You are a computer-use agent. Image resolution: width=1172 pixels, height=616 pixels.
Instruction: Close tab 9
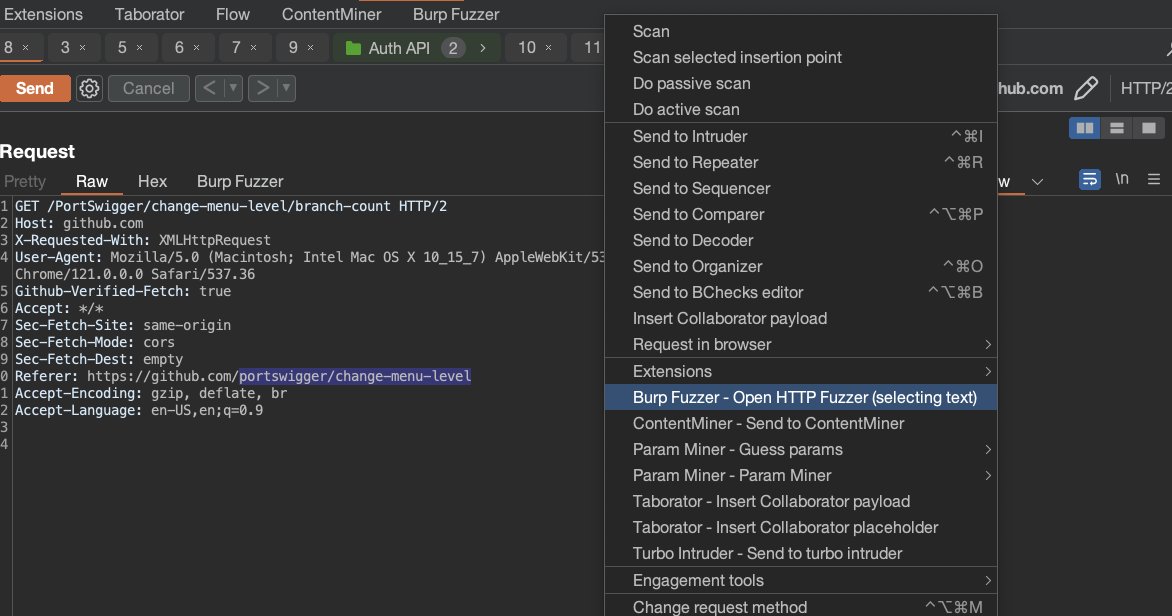(311, 48)
